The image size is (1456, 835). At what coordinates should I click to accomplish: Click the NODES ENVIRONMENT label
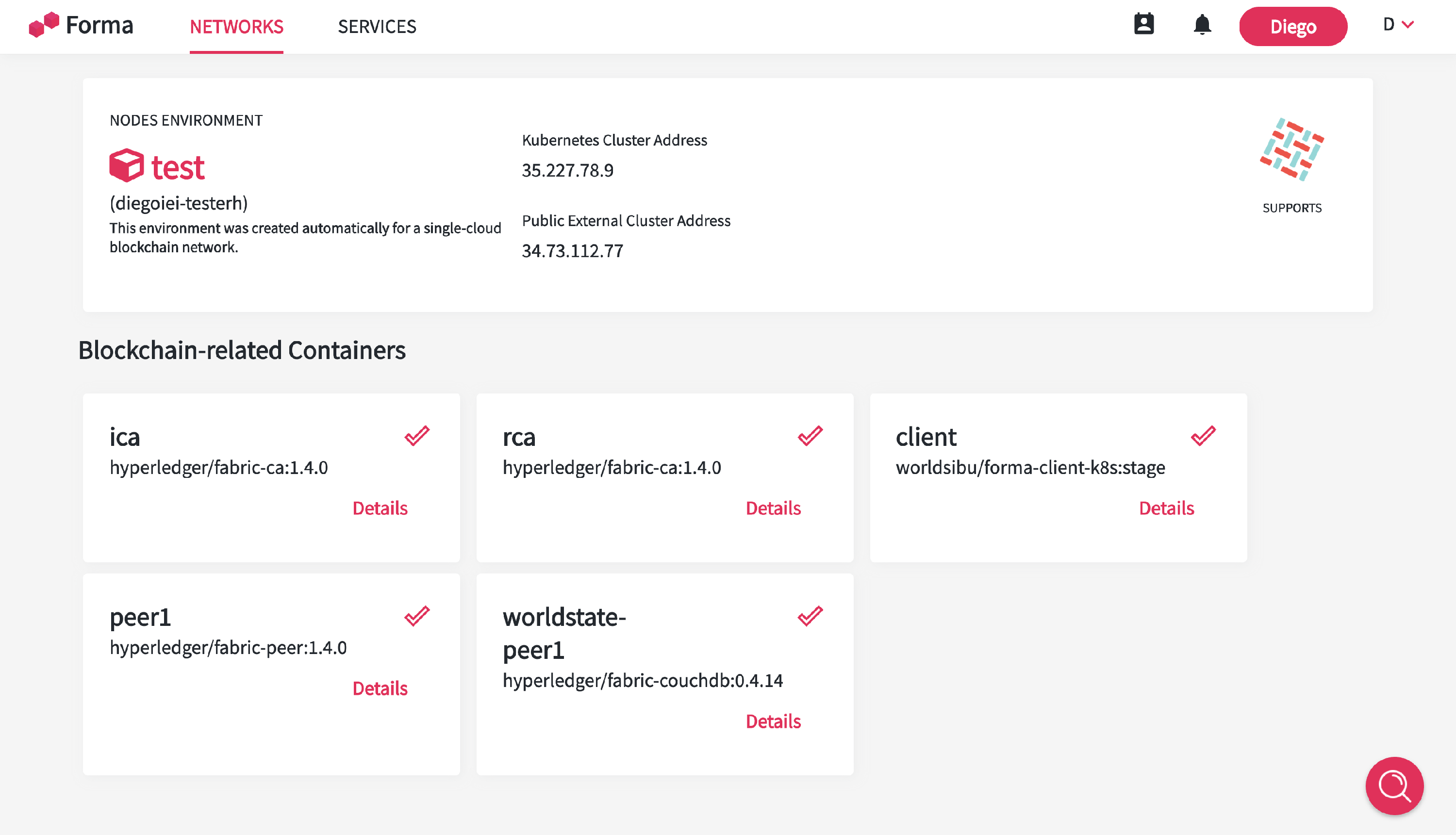click(186, 120)
